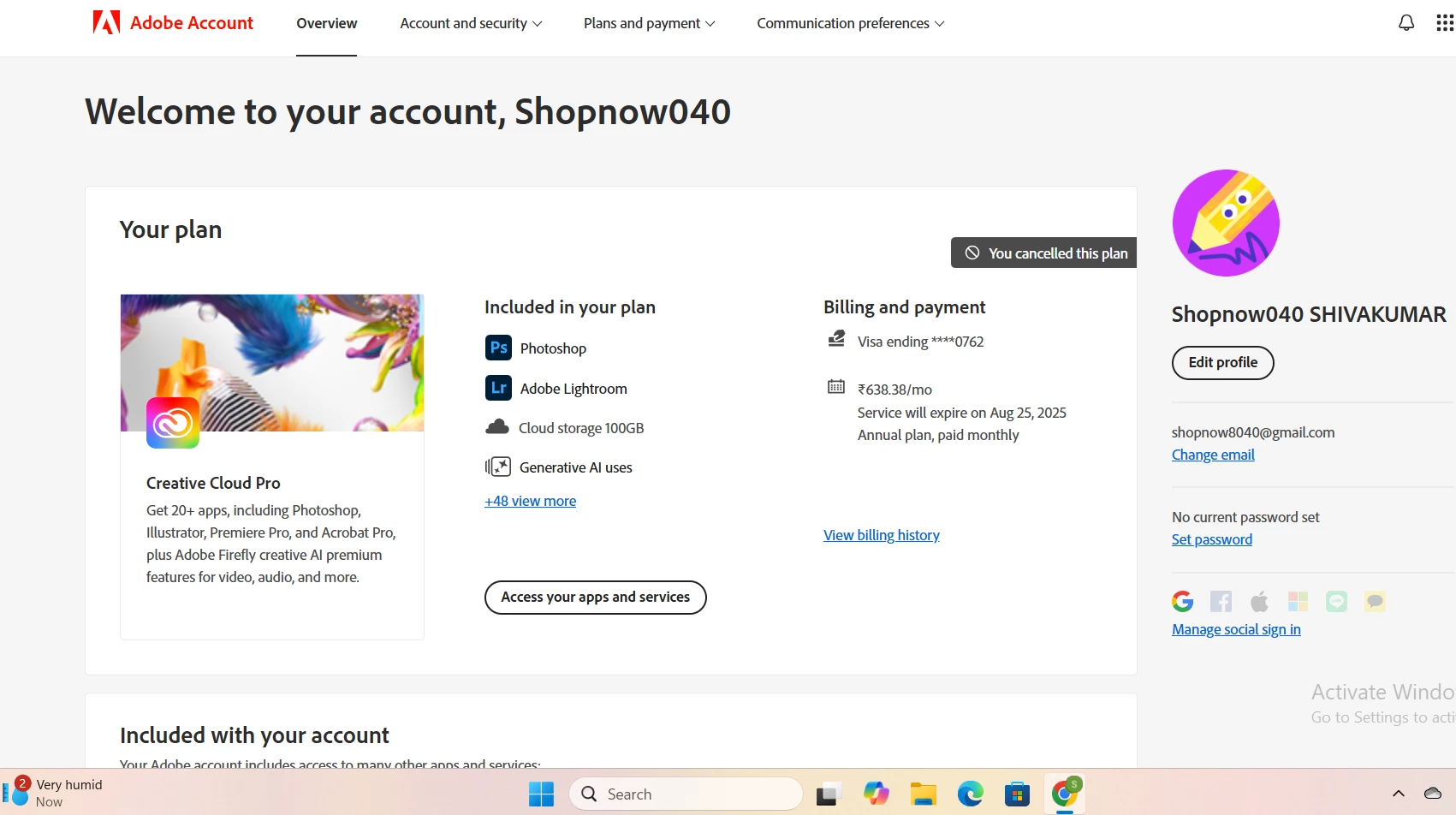Open the Very humid weather widget
This screenshot has height=815, width=1456.
(53, 793)
